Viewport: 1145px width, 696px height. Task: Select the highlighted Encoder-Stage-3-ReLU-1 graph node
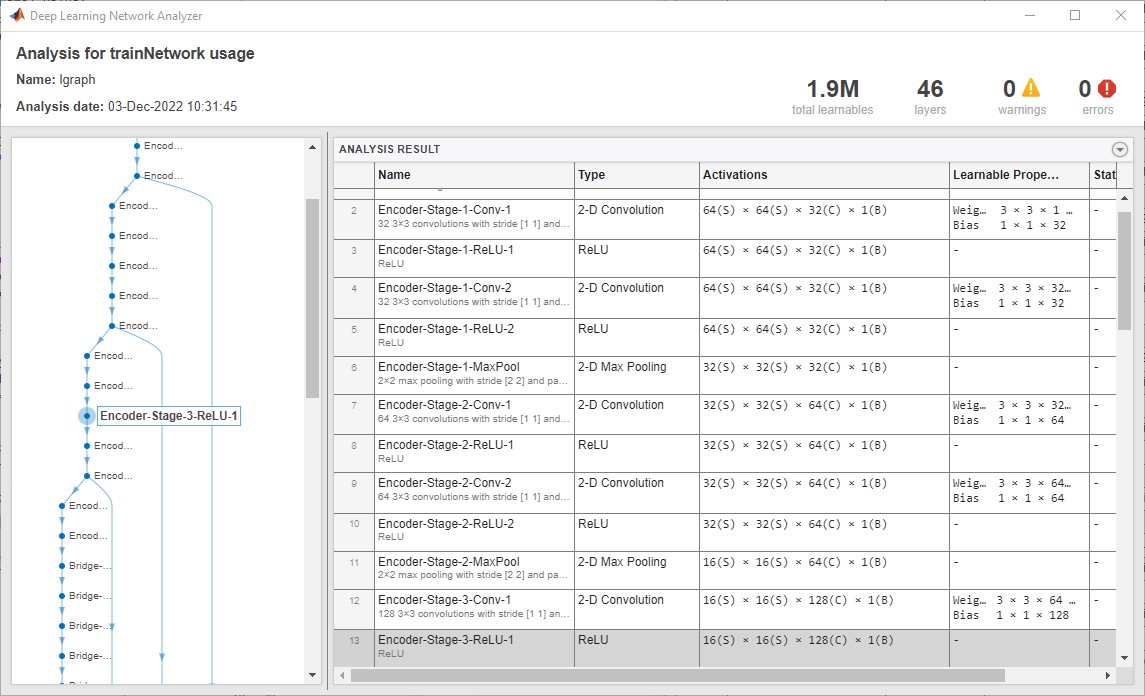pos(87,416)
